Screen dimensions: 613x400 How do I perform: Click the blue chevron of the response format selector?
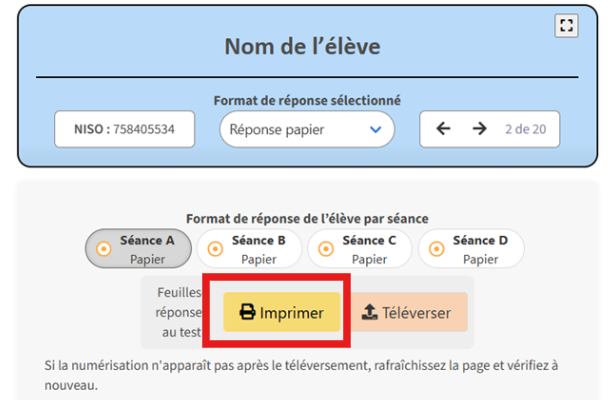[375, 129]
